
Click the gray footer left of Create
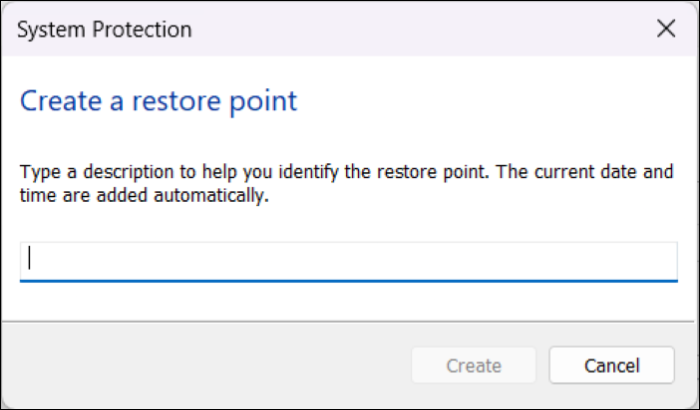(x=200, y=365)
